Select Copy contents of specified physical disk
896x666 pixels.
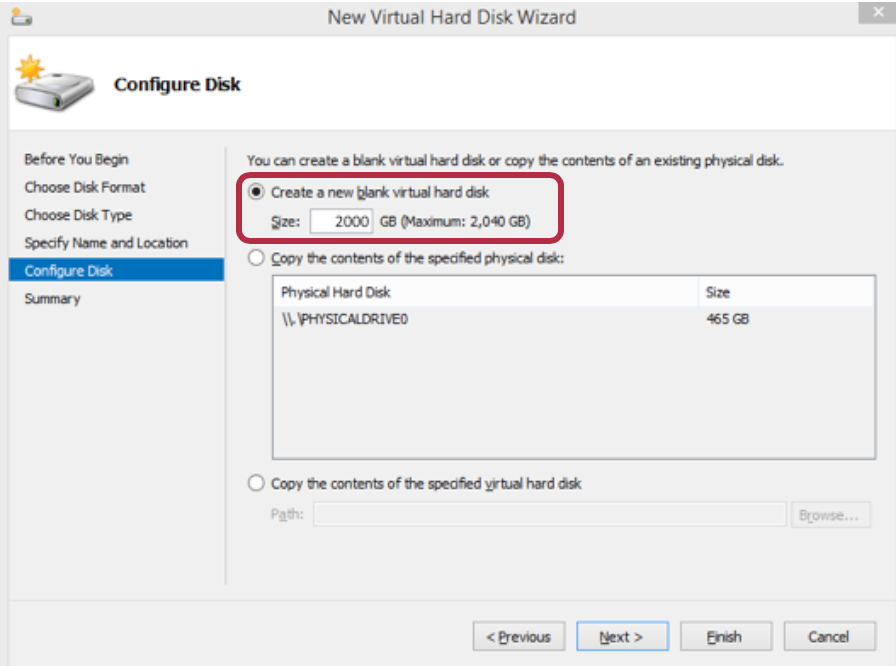(256, 258)
